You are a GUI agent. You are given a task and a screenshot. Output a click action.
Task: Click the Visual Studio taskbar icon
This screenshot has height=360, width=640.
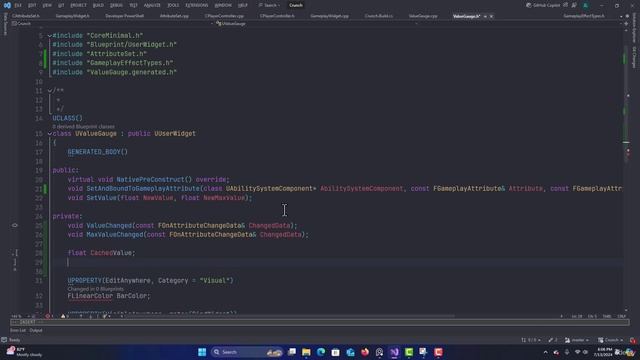(x=394, y=352)
